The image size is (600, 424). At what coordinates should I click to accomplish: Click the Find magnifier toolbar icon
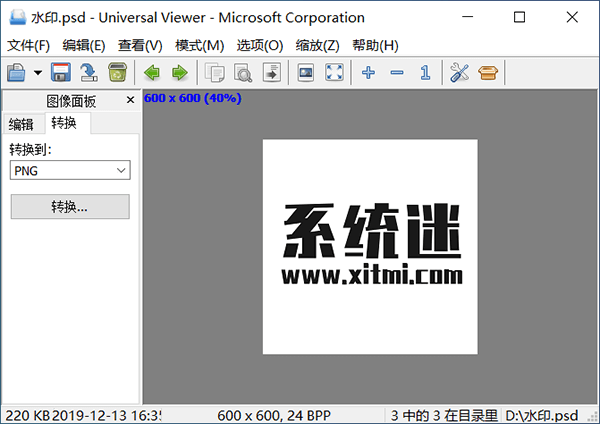coord(243,72)
